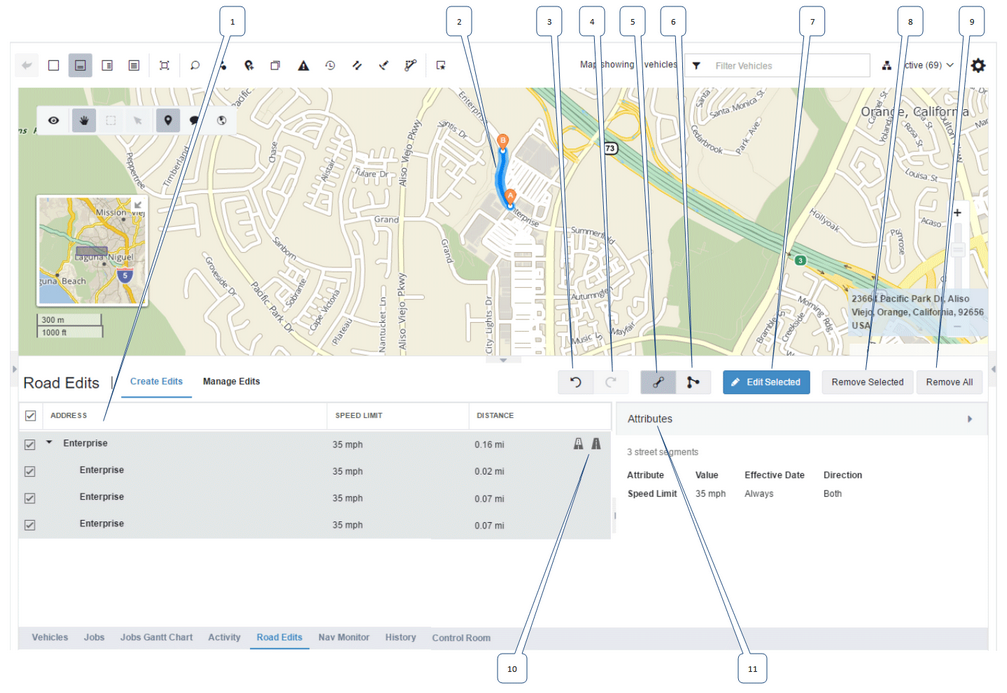Activate the link segments mode button
Viewport: 1007px width, 693px height.
click(x=658, y=382)
